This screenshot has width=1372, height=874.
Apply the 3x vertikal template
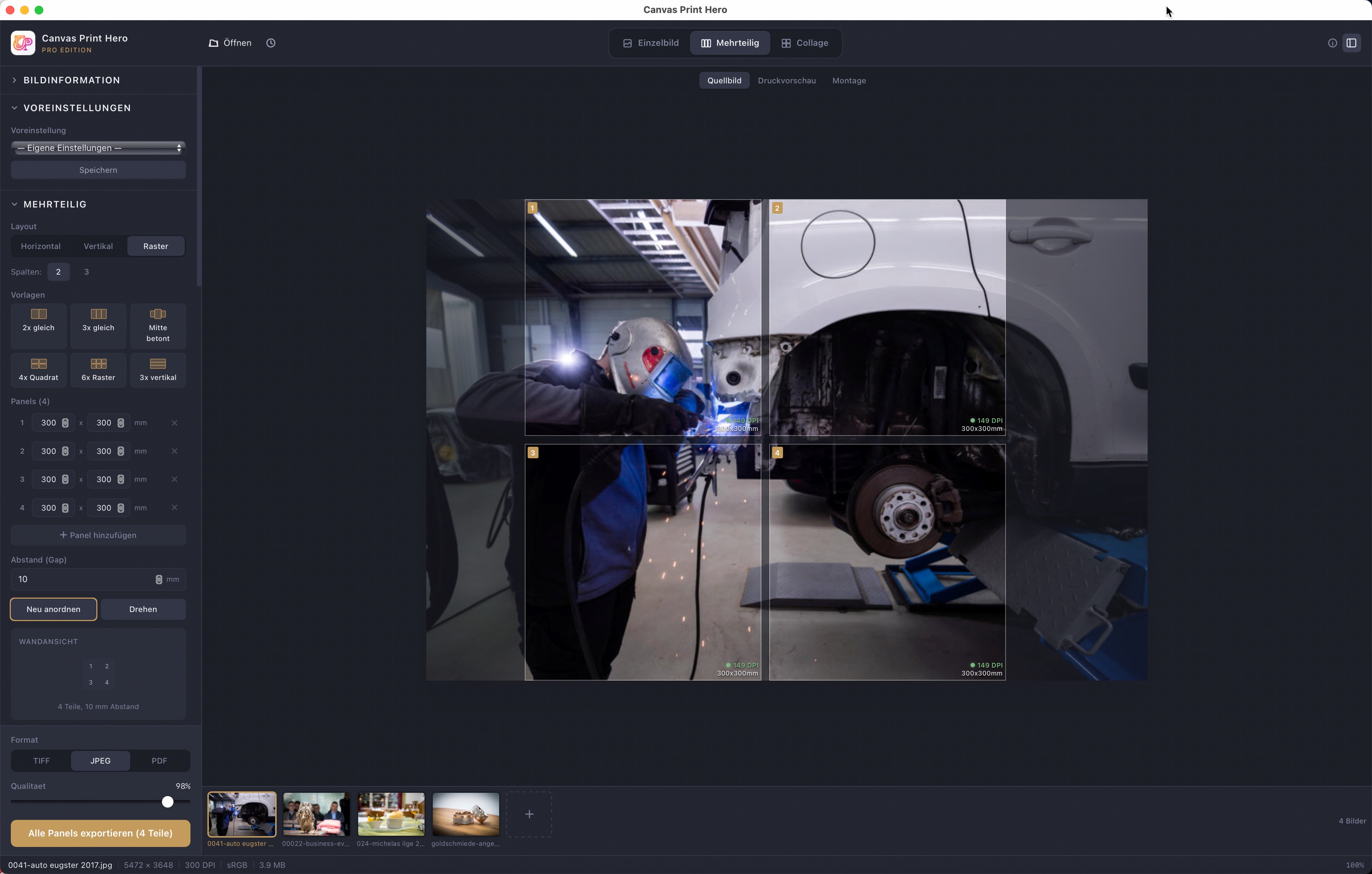click(158, 370)
